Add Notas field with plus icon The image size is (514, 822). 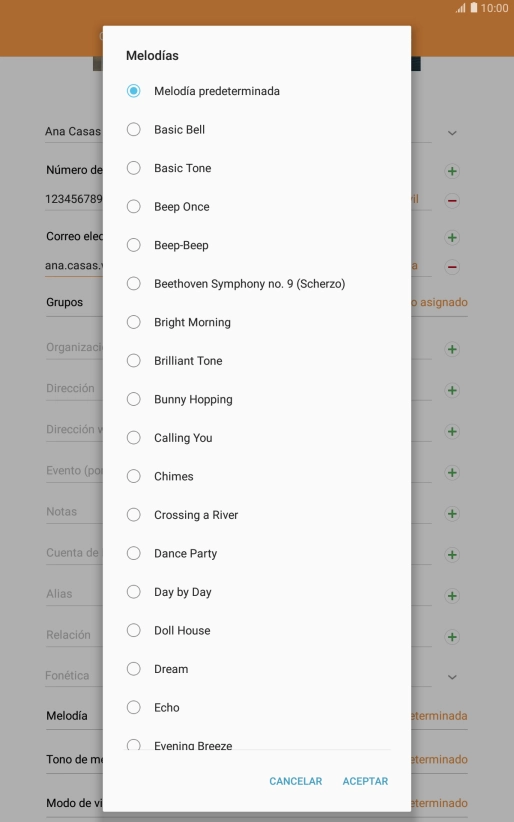452,514
